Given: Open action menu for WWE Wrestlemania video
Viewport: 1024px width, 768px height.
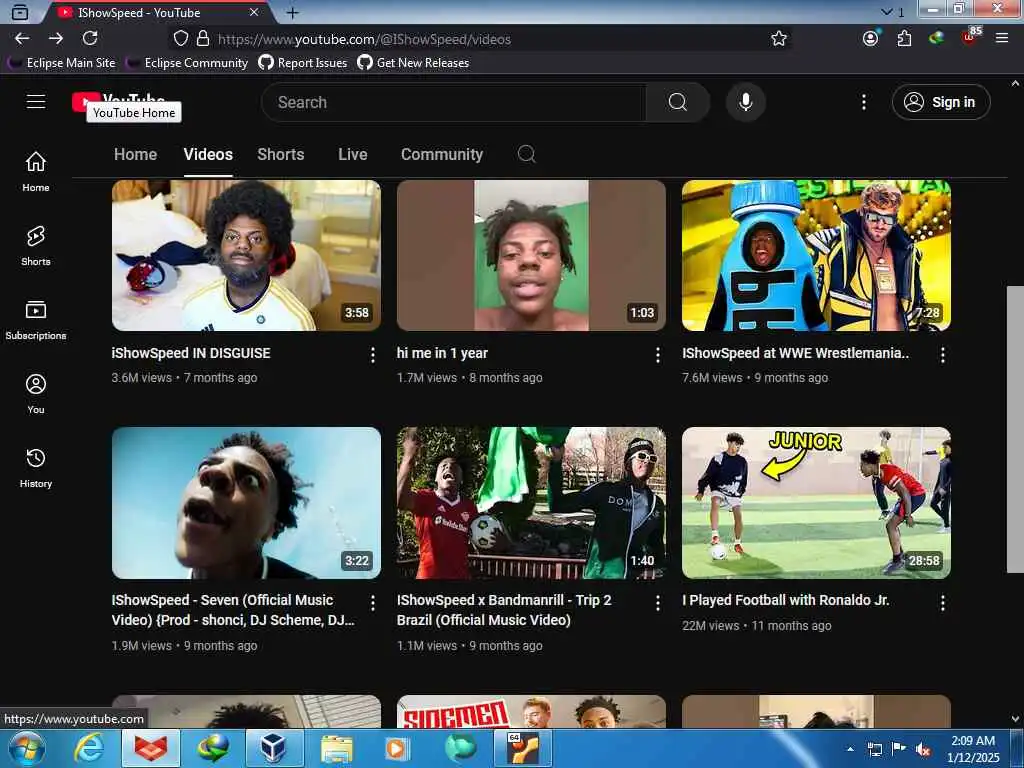Looking at the screenshot, I should click(x=942, y=355).
